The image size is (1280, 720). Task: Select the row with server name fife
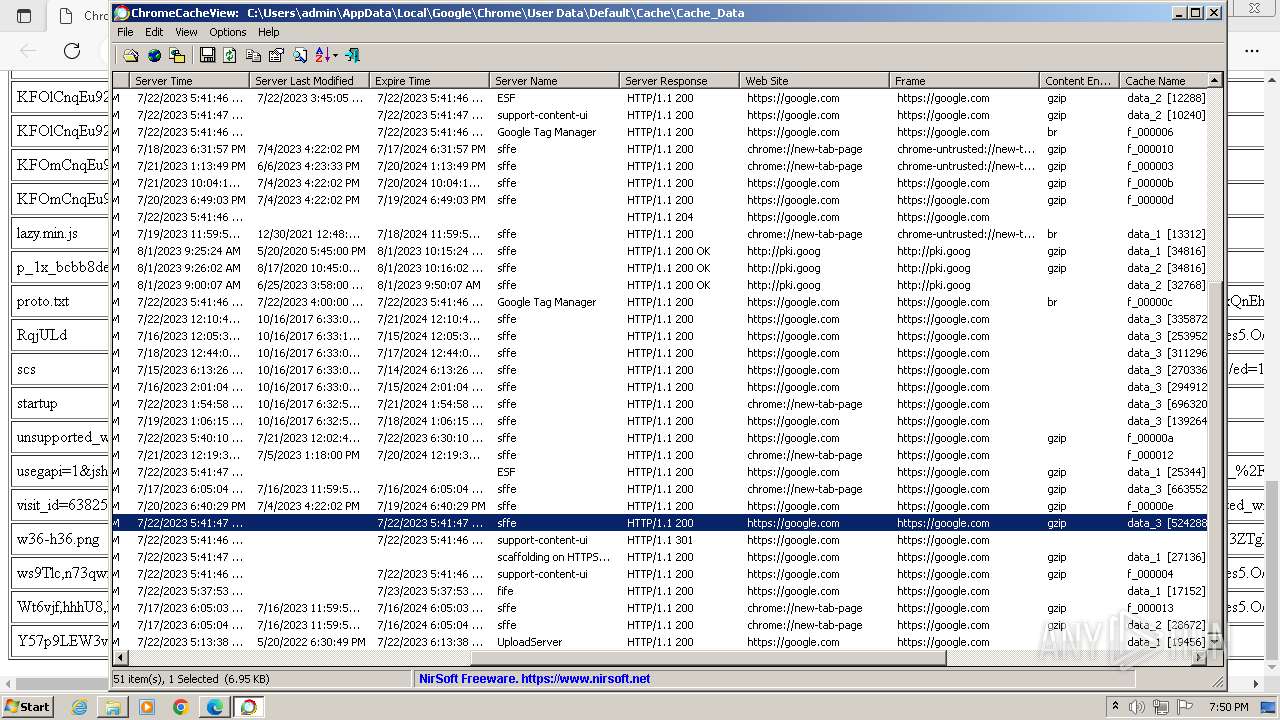click(x=660, y=591)
